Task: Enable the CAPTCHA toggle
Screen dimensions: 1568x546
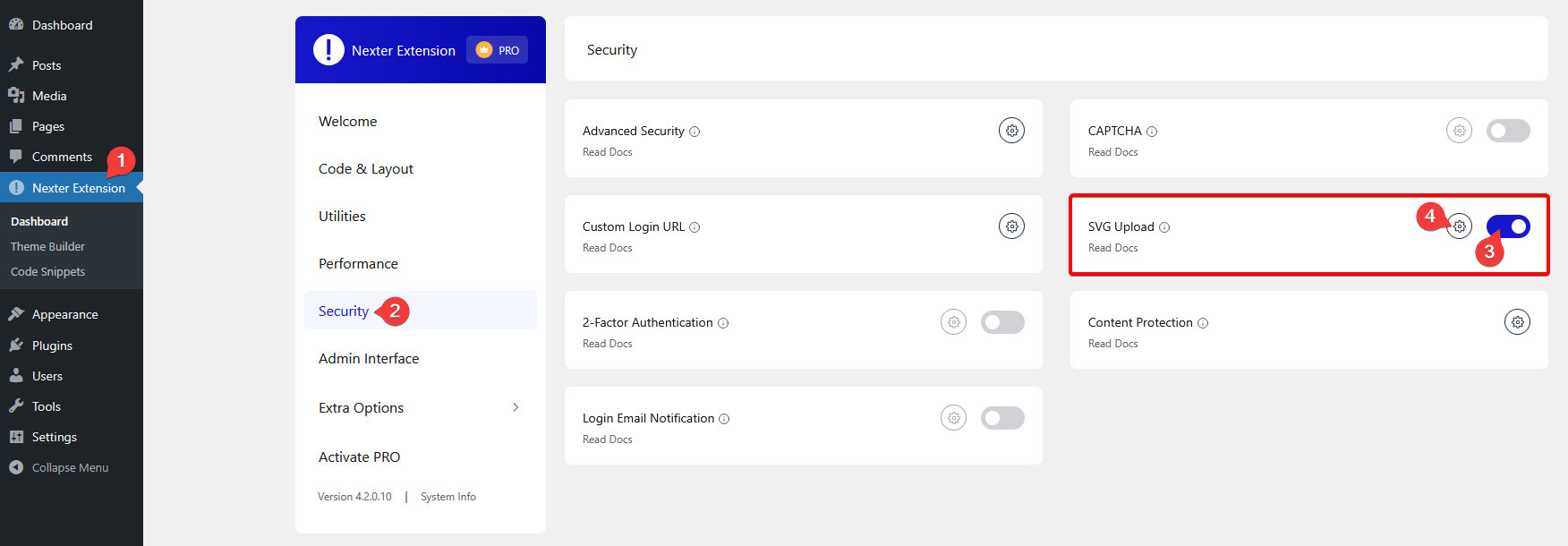Action: point(1508,130)
